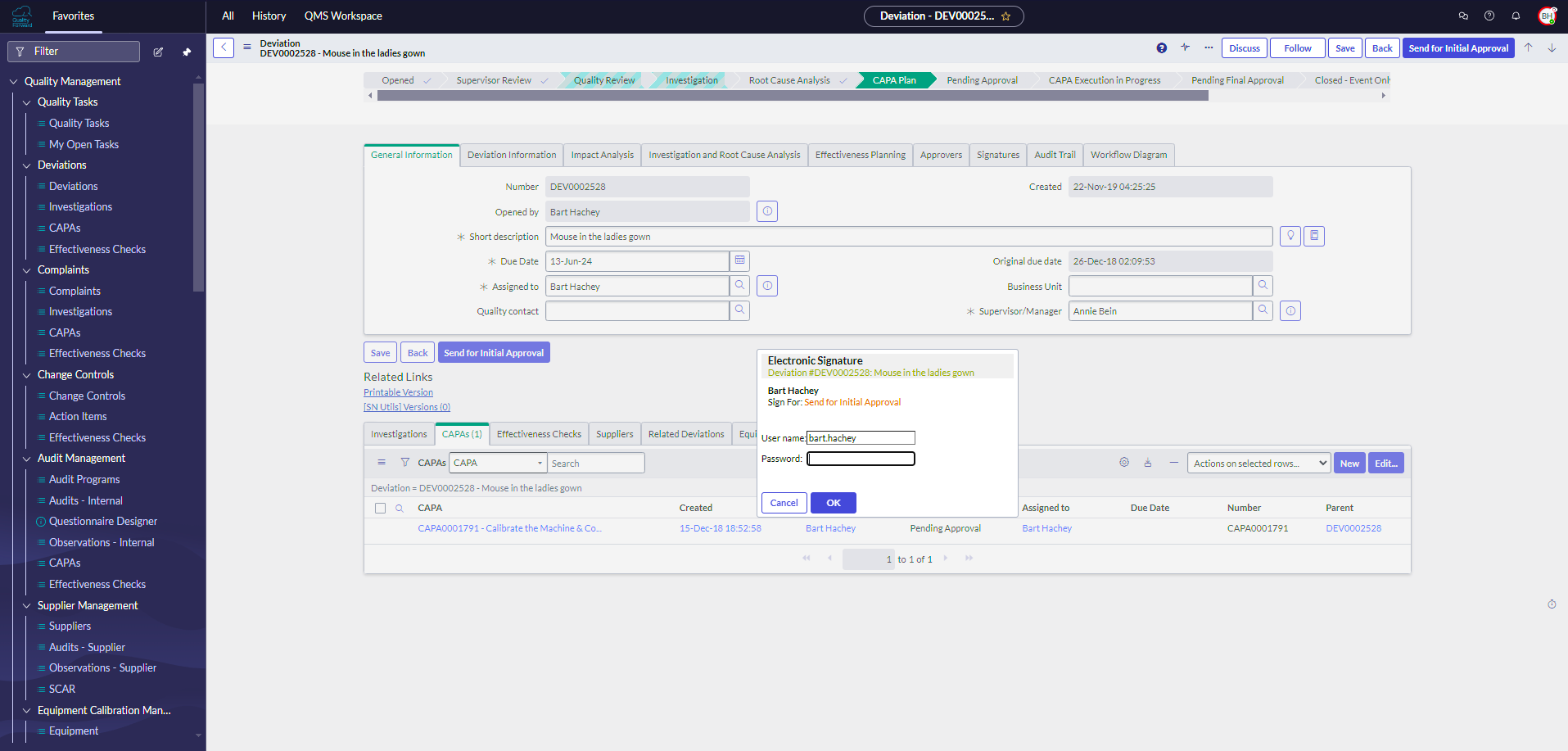Click the edit pencil icon beside Filter
This screenshot has height=751, width=1568.
pyautogui.click(x=158, y=52)
